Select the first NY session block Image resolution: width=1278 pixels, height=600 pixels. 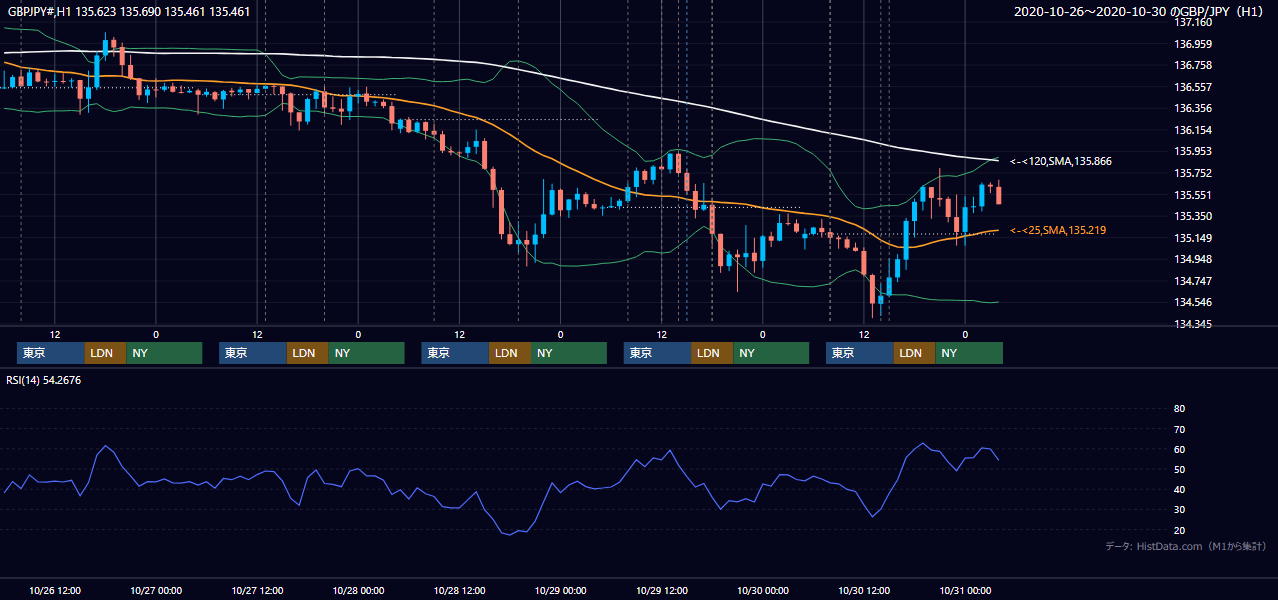(164, 353)
